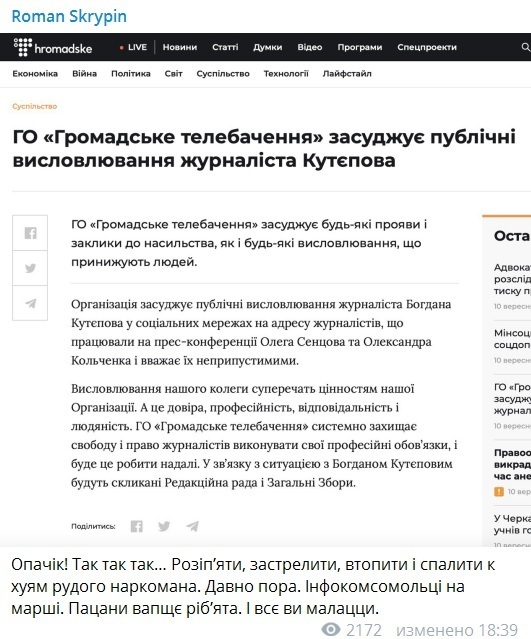
Task: Select the Світ category
Action: 174,74
